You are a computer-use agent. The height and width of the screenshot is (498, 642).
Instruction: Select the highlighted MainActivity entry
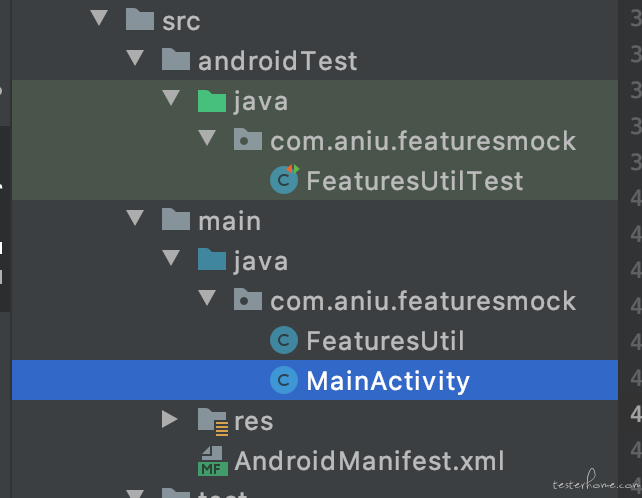[315, 380]
